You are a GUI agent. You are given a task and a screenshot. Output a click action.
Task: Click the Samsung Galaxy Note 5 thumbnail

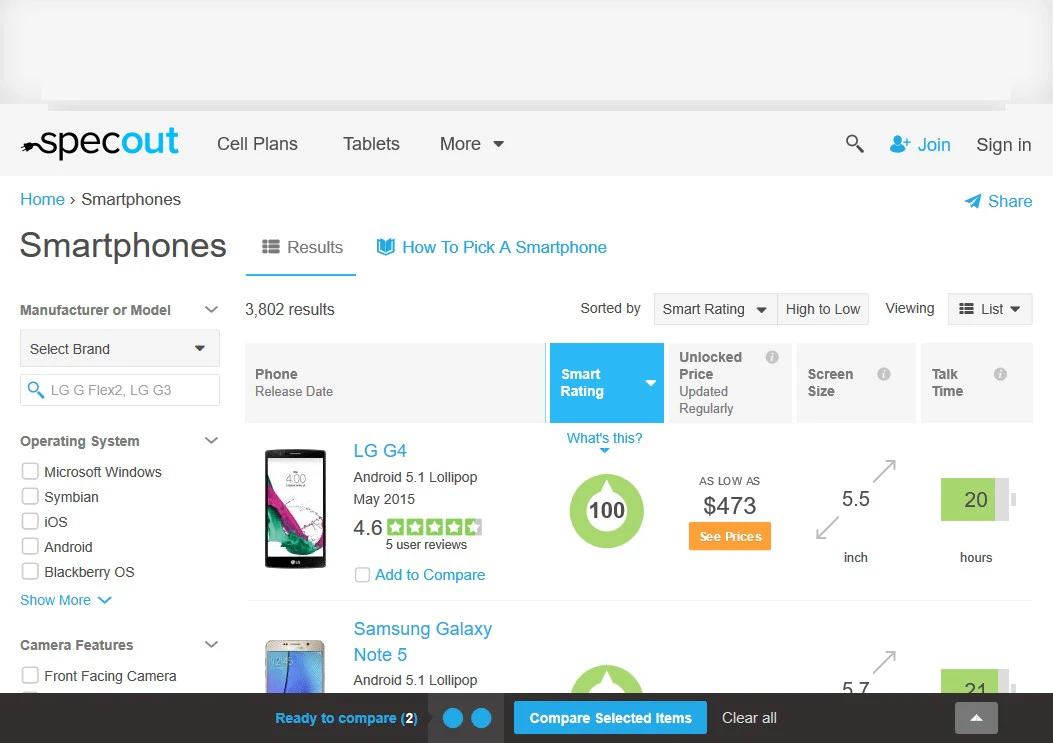295,666
